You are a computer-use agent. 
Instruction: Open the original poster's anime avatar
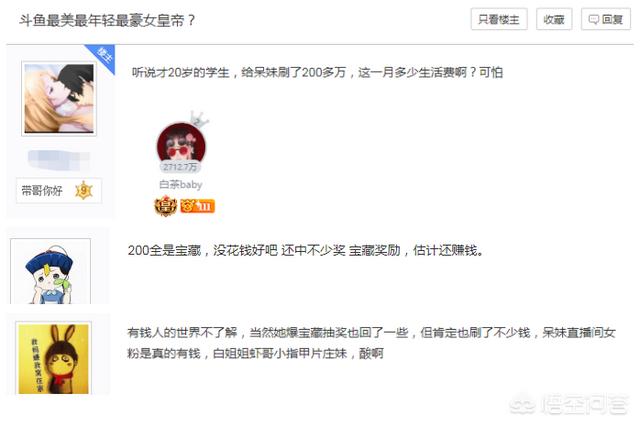point(59,98)
